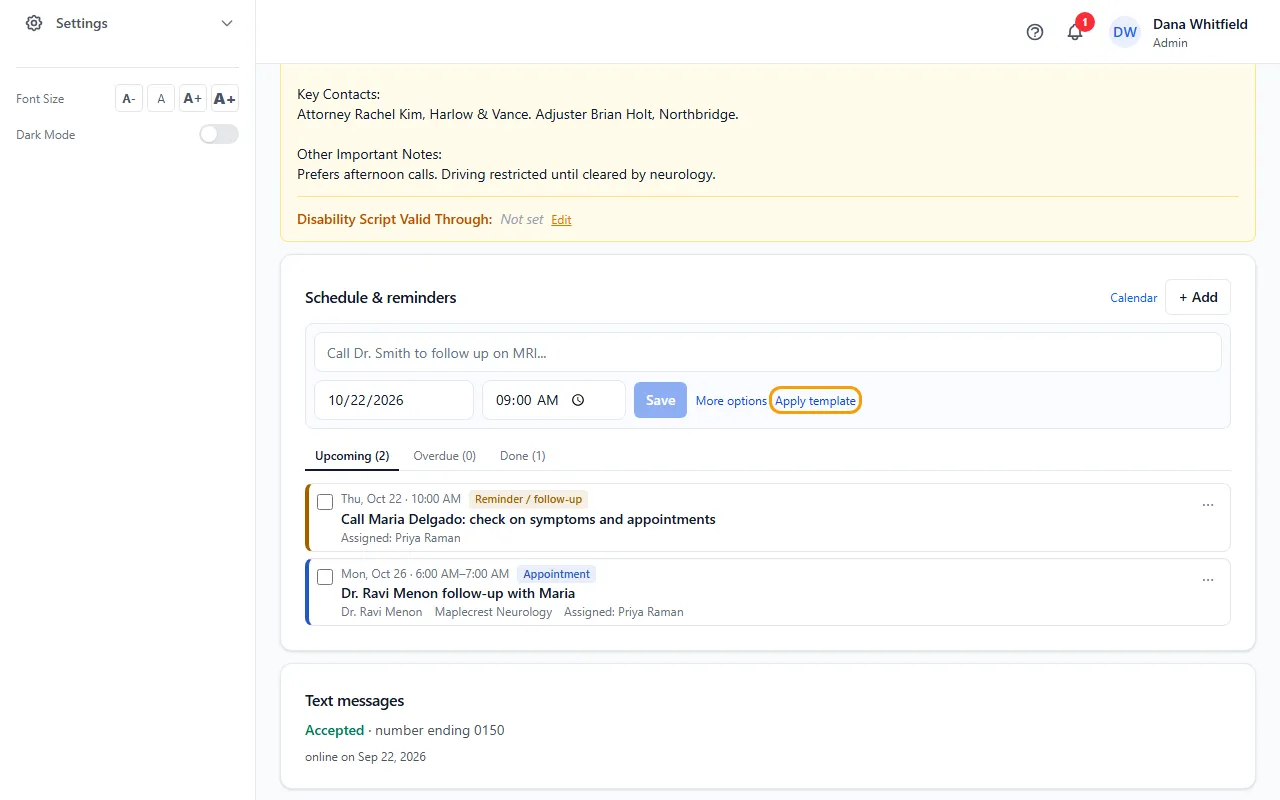Edit Disability Script Valid Through date

click(x=561, y=220)
